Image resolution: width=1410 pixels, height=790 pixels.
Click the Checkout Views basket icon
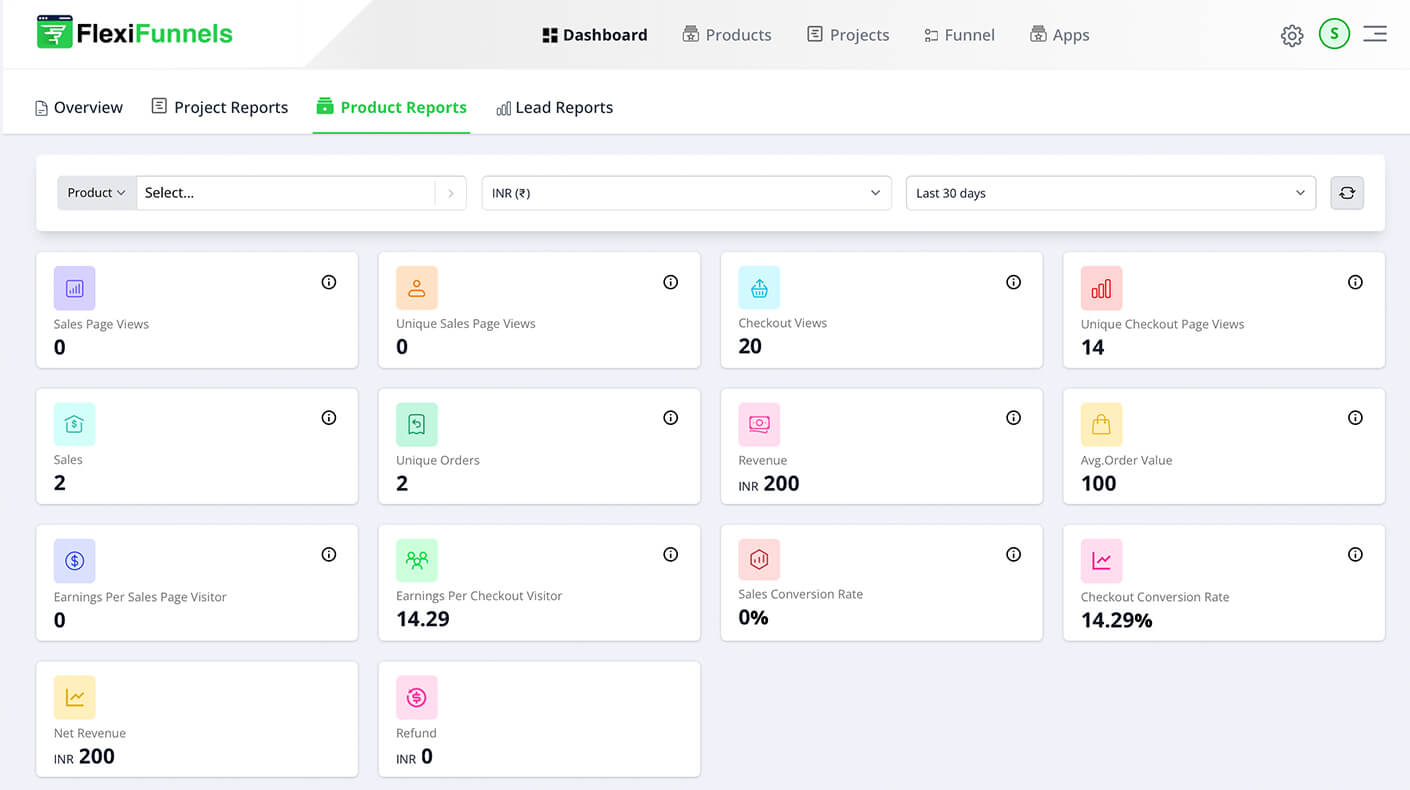click(759, 288)
